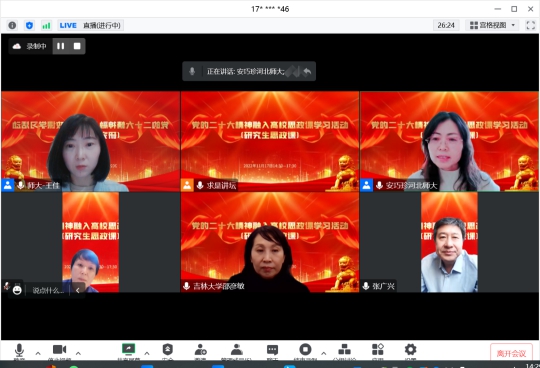Click the orange host badge on 求是讲坛
This screenshot has height=368, width=540.
187,185
